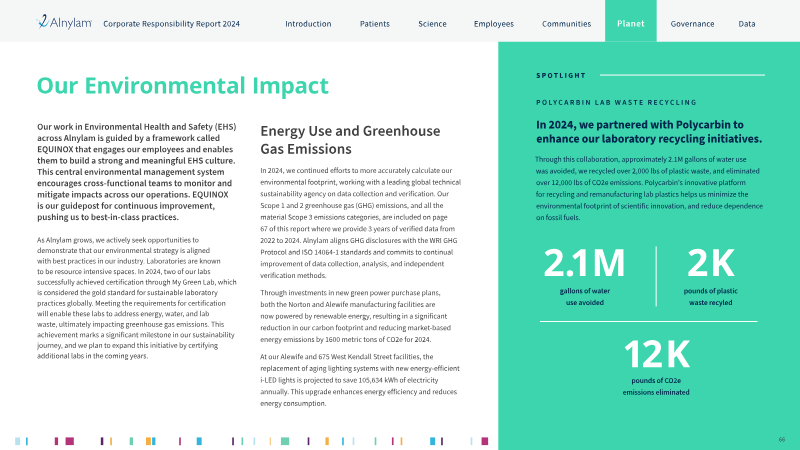Navigate to the Governance tab
Image resolution: width=800 pixels, height=450 pixels.
692,23
